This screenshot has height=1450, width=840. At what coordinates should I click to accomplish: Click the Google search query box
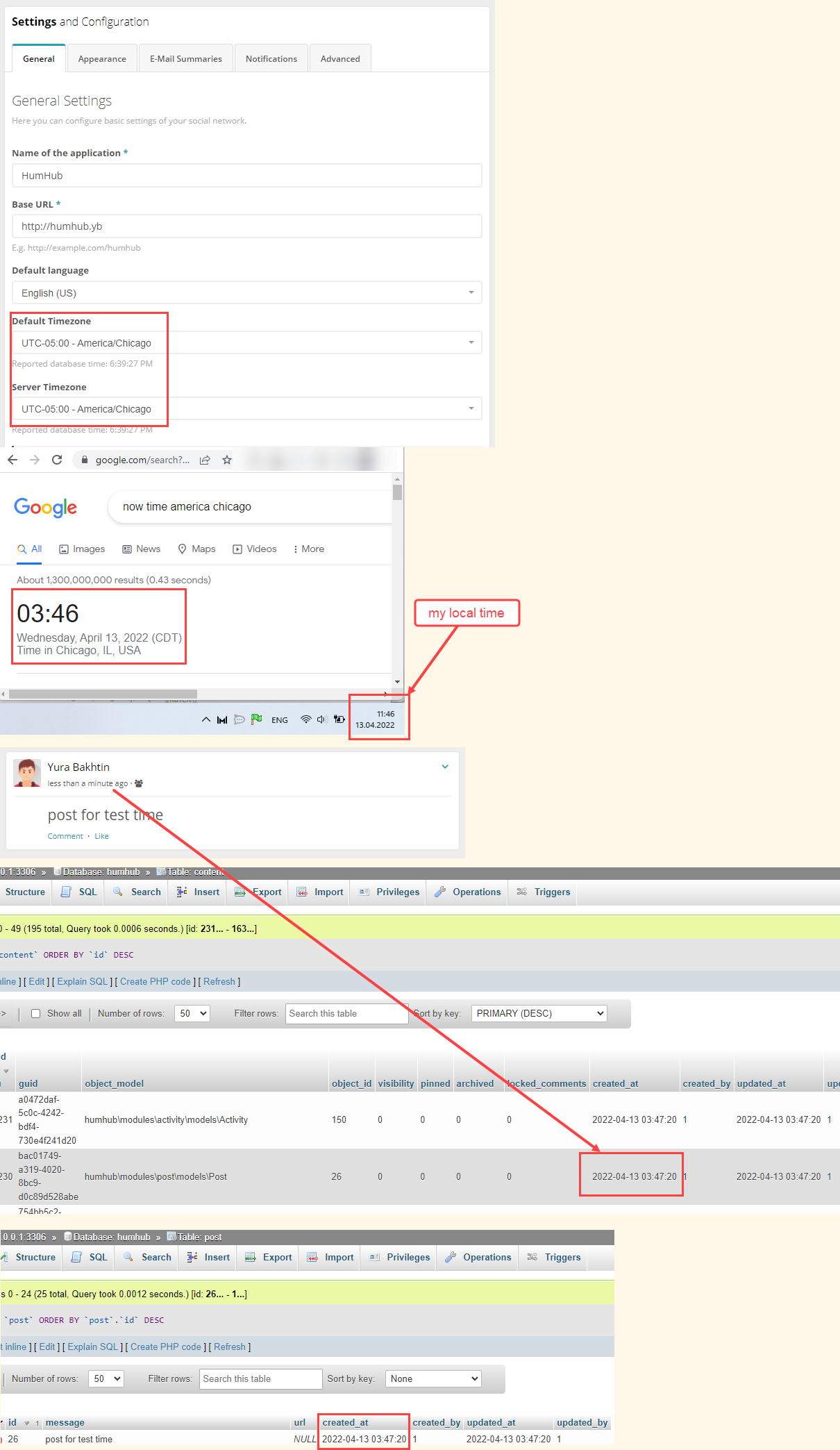click(250, 507)
